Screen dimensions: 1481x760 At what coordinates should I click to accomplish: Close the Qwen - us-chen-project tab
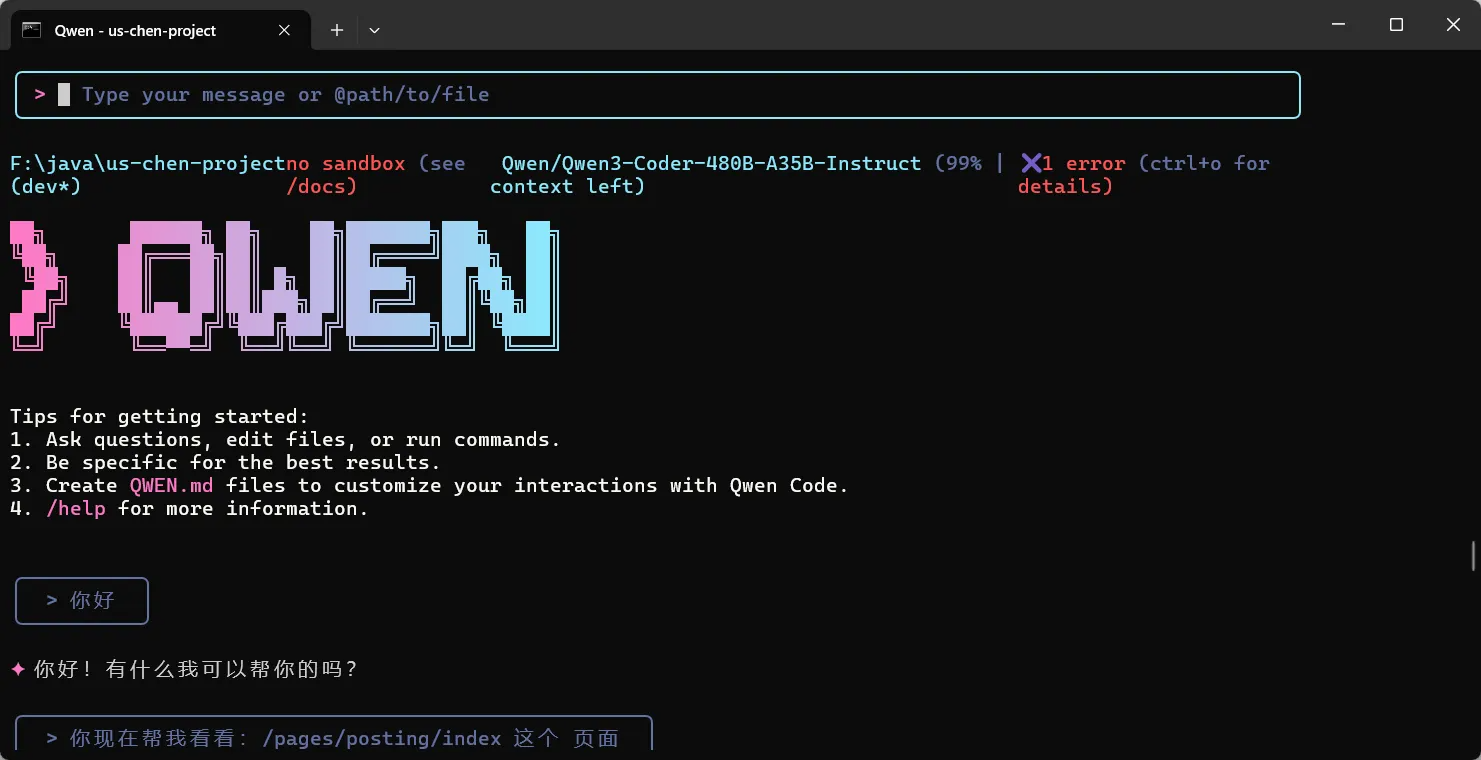click(x=284, y=30)
